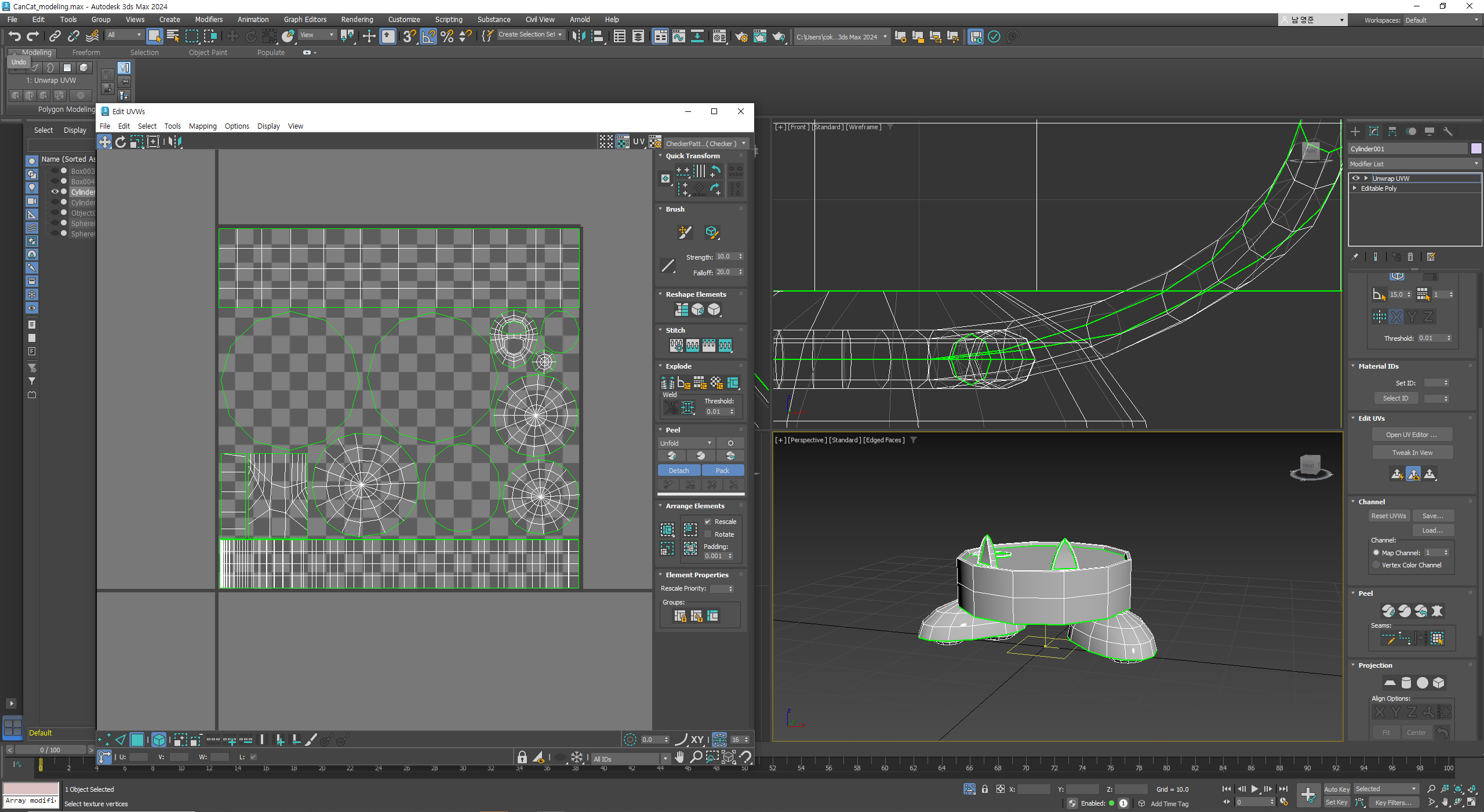Click the Strength value field in Brush
This screenshot has width=1484, height=812.
[x=725, y=257]
